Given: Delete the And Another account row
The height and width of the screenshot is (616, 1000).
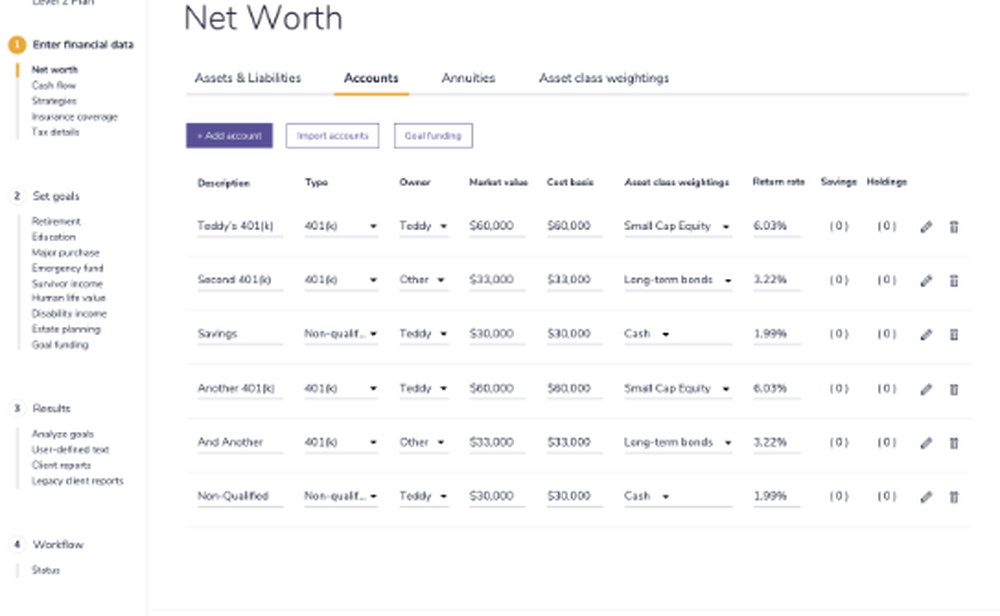Looking at the screenshot, I should point(953,443).
